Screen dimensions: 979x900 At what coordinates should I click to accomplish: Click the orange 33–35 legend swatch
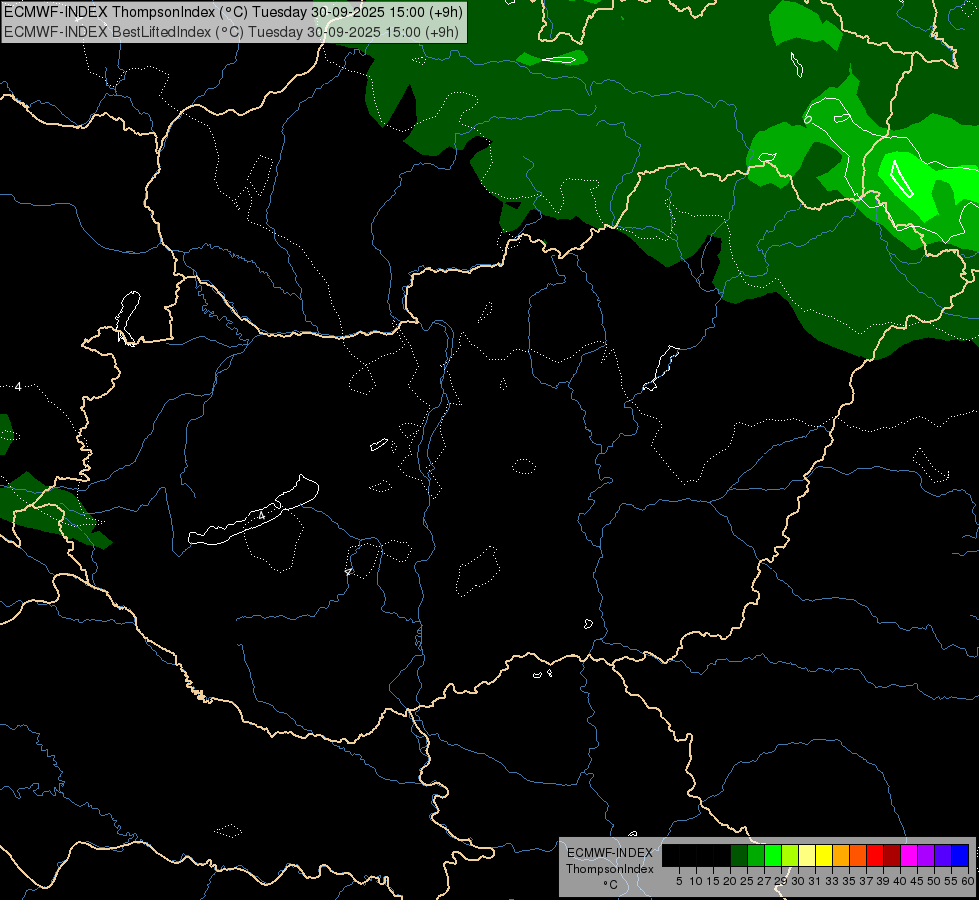841,855
